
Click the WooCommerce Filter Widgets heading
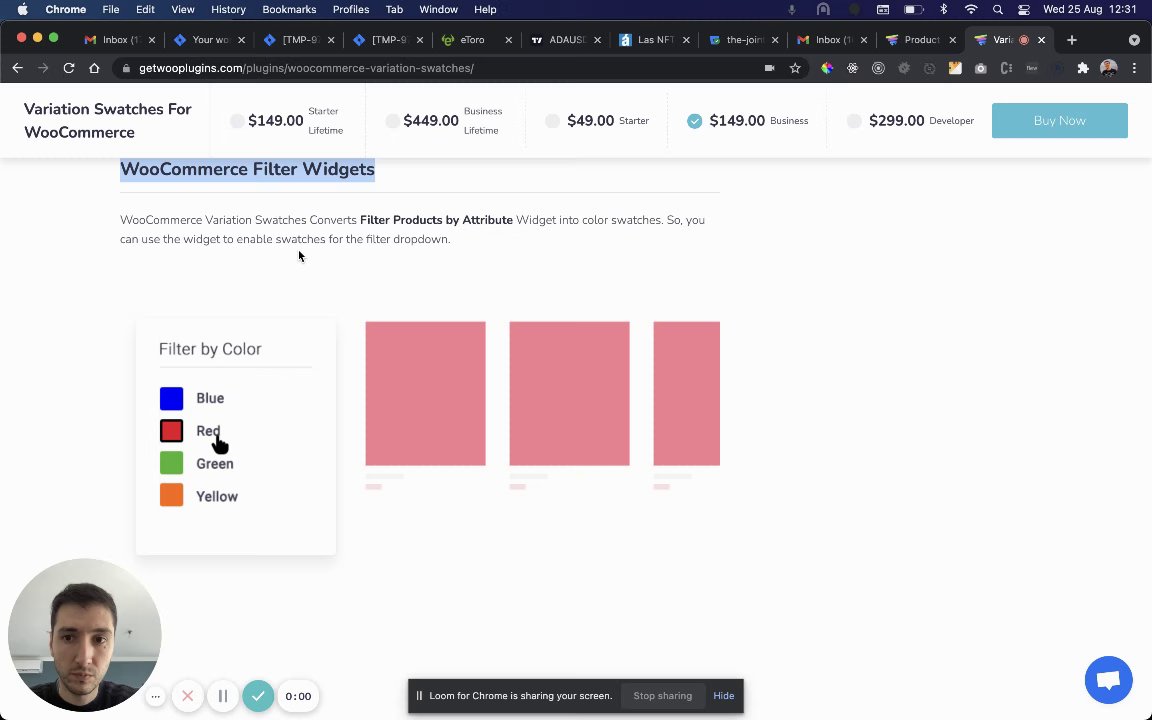coord(248,170)
